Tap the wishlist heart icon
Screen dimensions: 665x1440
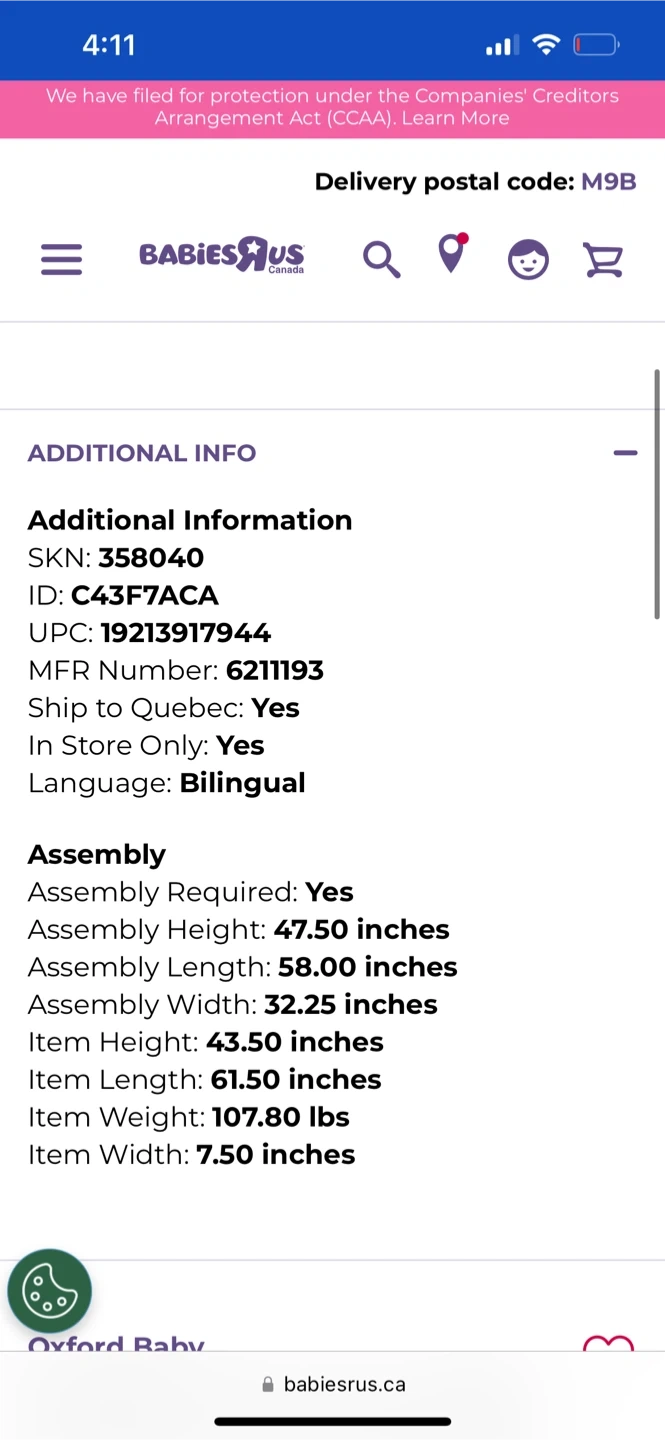tap(608, 1343)
